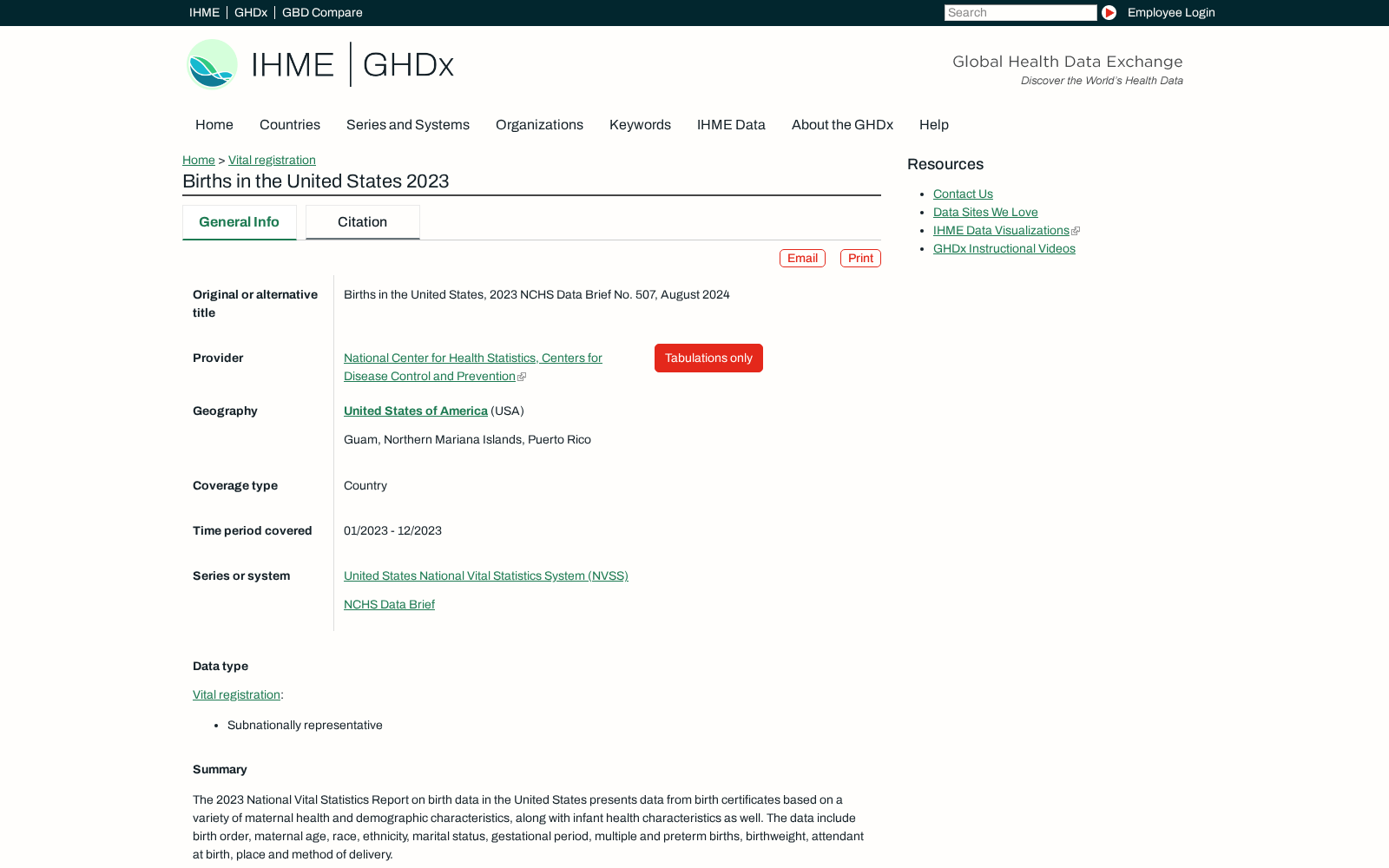1389x868 pixels.
Task: Open the Contact Us resource link
Action: (963, 194)
